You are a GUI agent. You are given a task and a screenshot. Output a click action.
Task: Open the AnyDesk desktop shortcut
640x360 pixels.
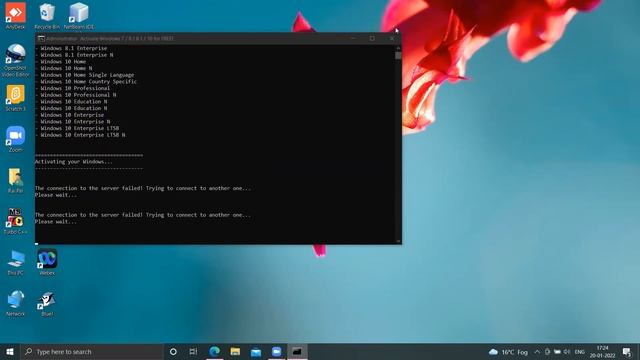pyautogui.click(x=16, y=16)
